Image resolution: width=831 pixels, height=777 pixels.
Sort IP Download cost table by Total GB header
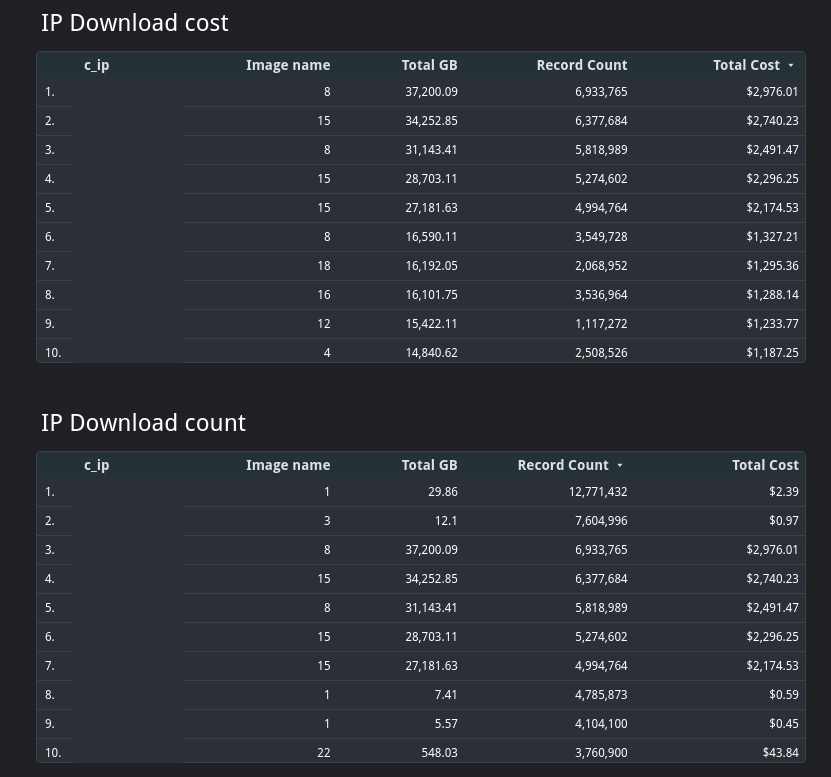429,65
